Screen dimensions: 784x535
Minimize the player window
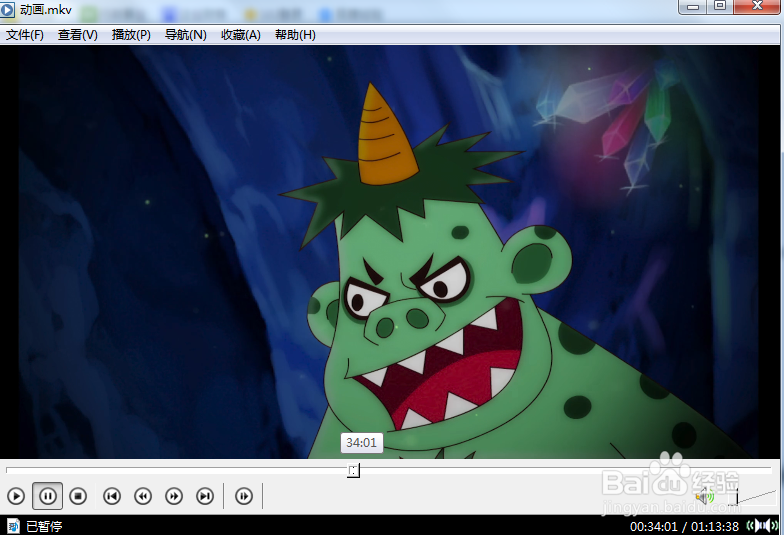693,6
